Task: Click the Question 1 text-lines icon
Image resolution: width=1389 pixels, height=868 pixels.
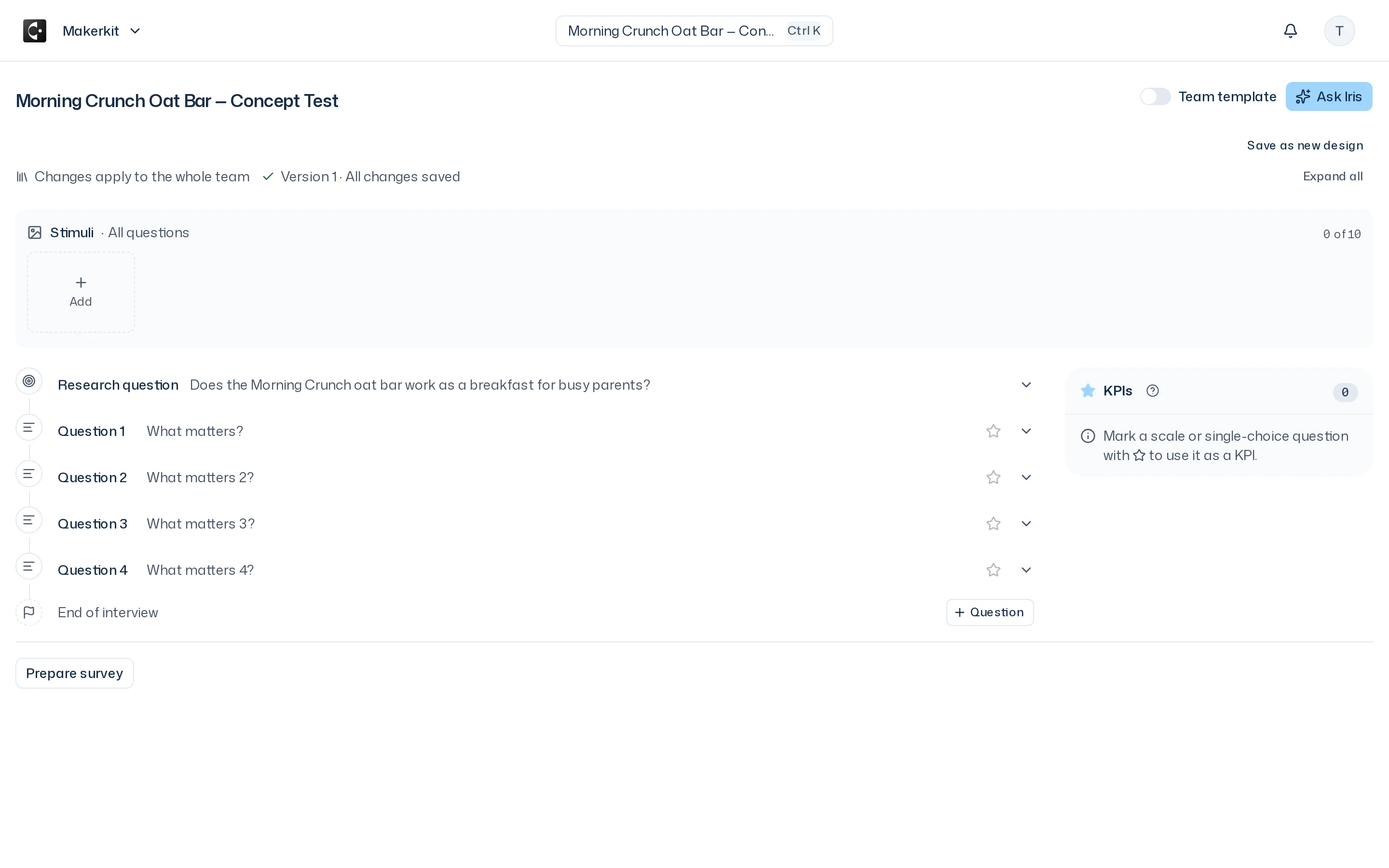Action: 29,428
